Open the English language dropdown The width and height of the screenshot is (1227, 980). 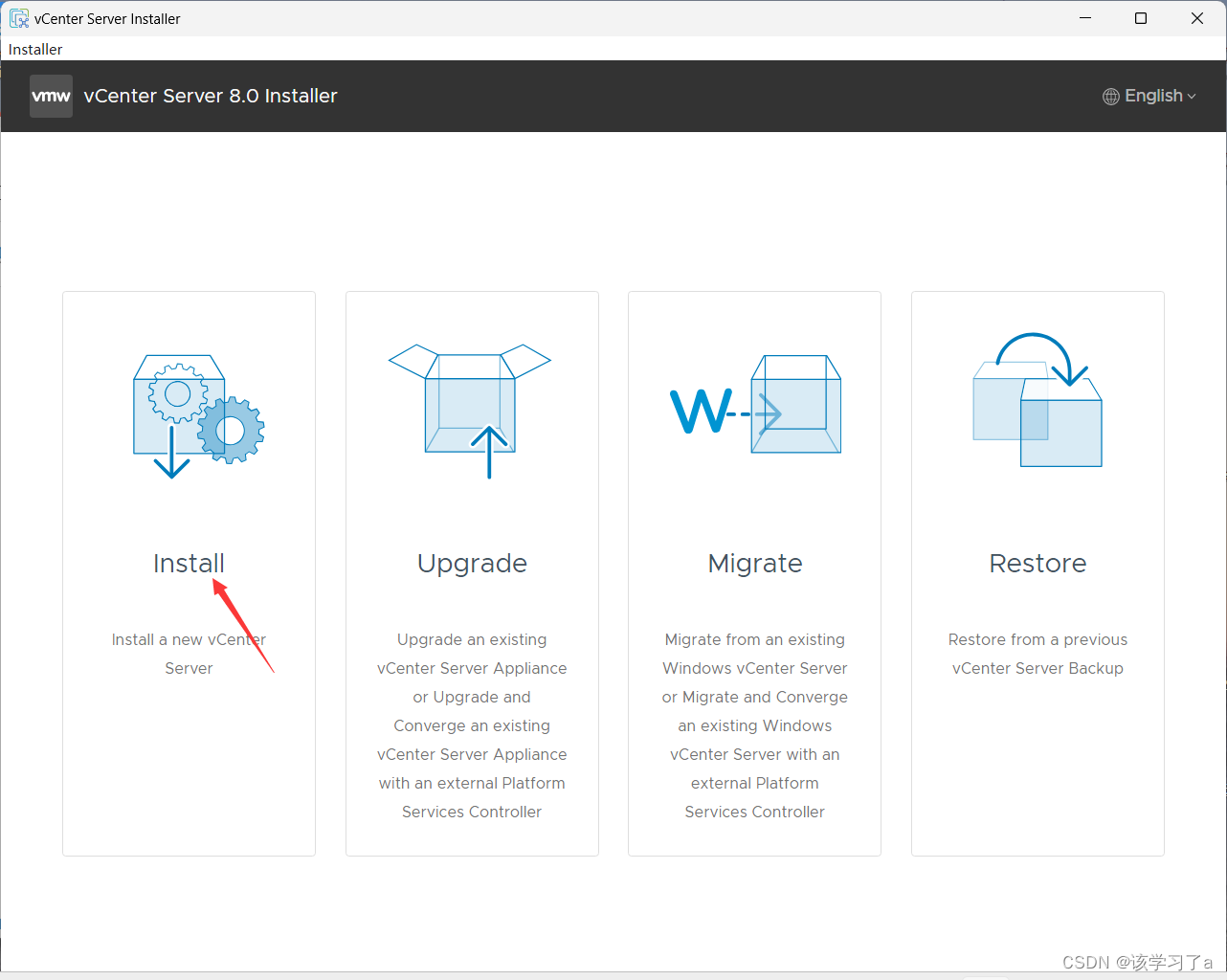pos(1149,96)
